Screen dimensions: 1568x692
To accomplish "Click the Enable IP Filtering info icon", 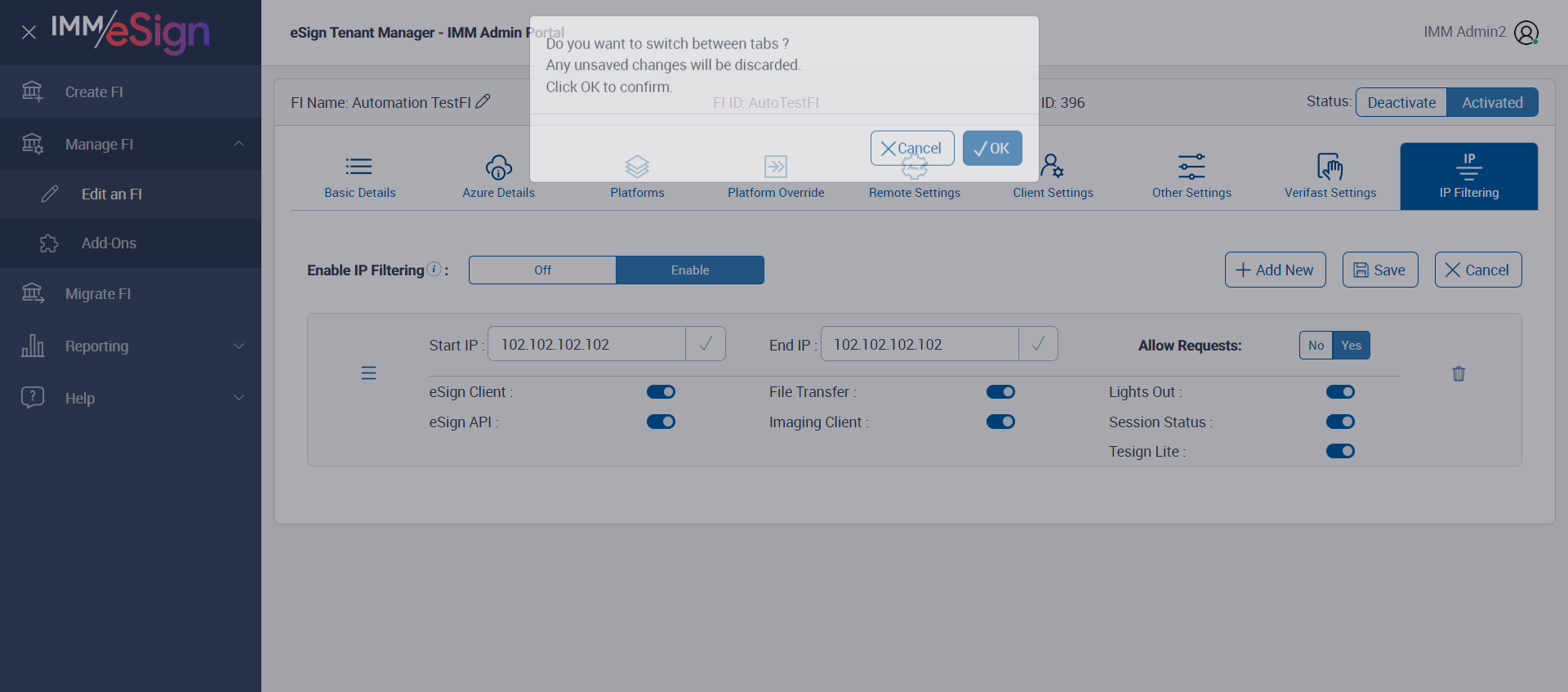I will tap(434, 269).
